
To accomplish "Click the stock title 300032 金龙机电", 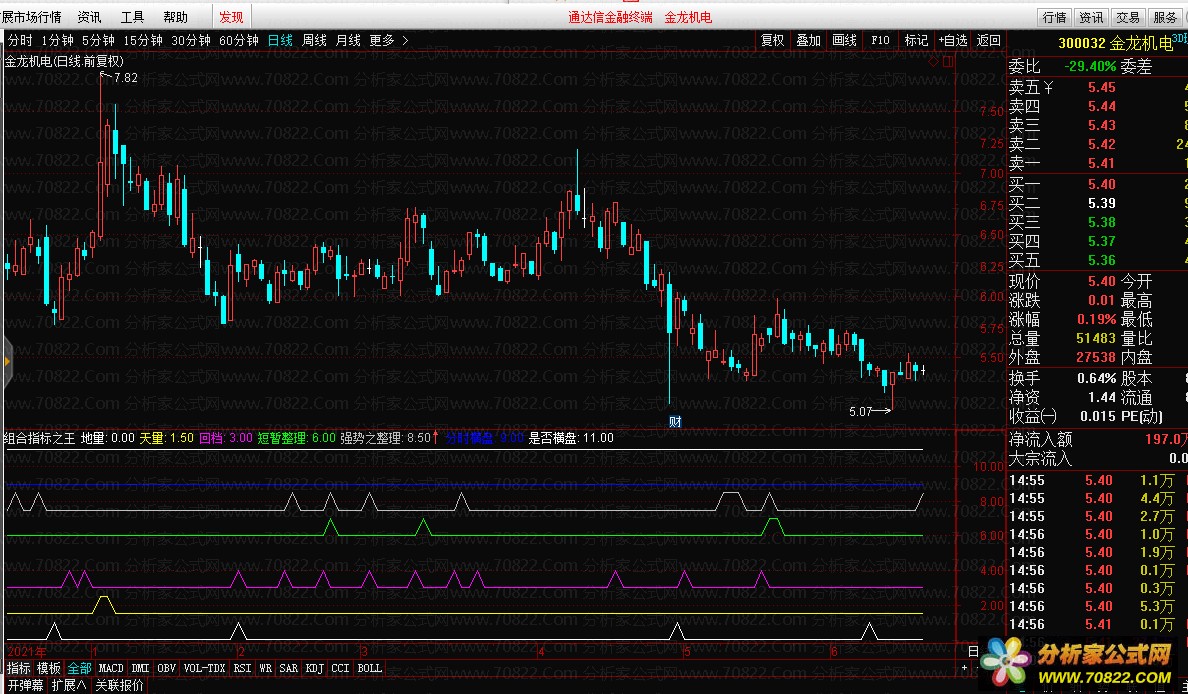I will (x=1115, y=43).
